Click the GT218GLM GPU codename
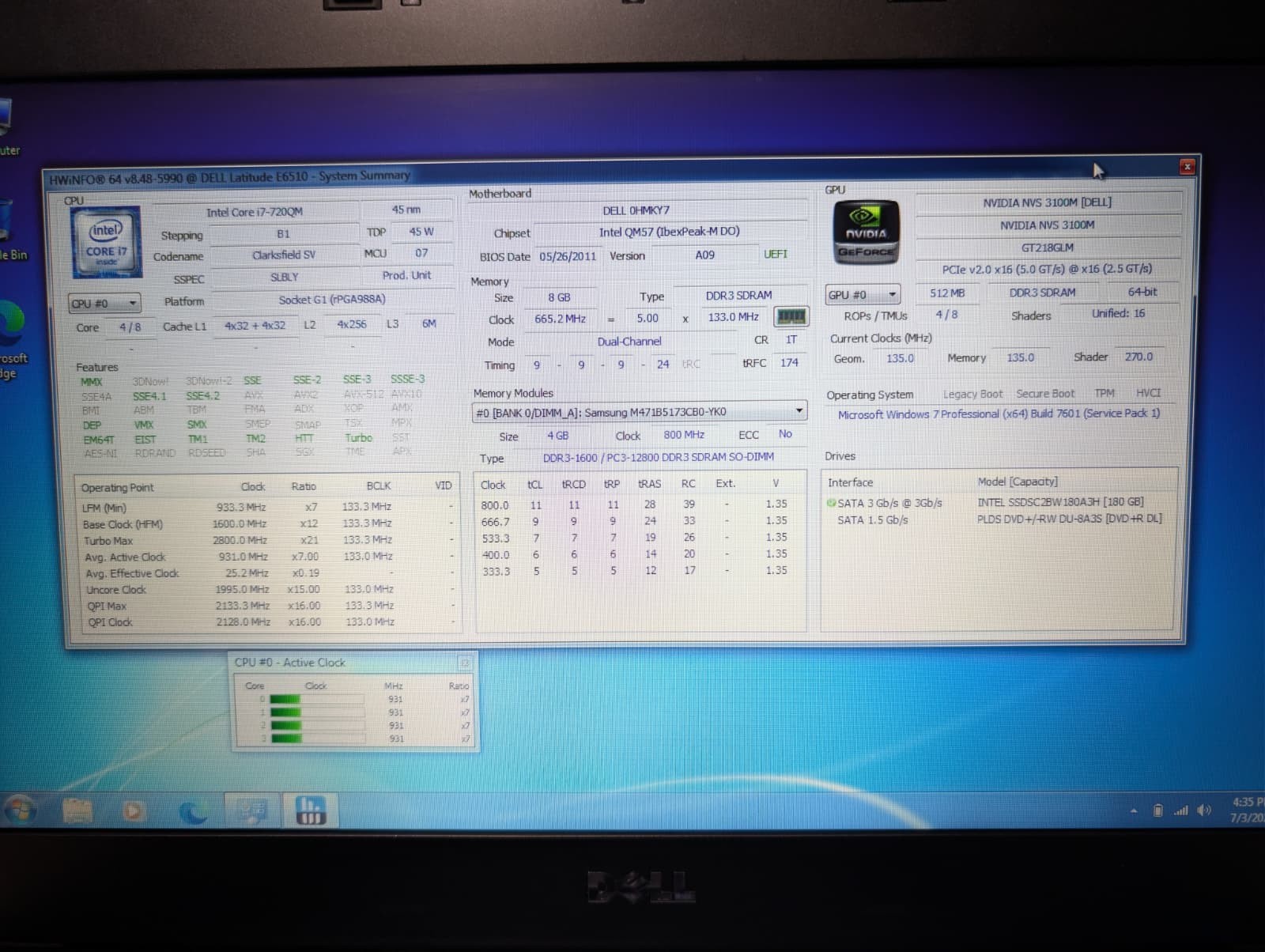This screenshot has height=952, width=1265. click(x=1048, y=247)
